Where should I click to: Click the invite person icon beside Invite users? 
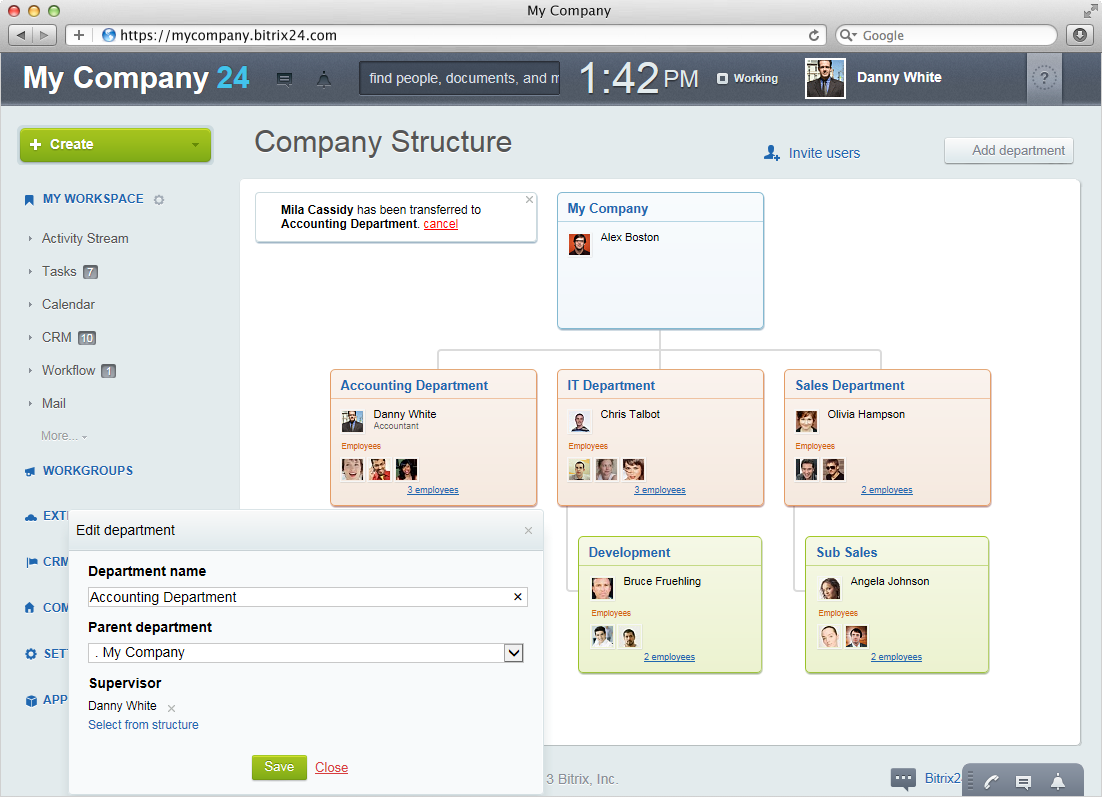tap(770, 152)
